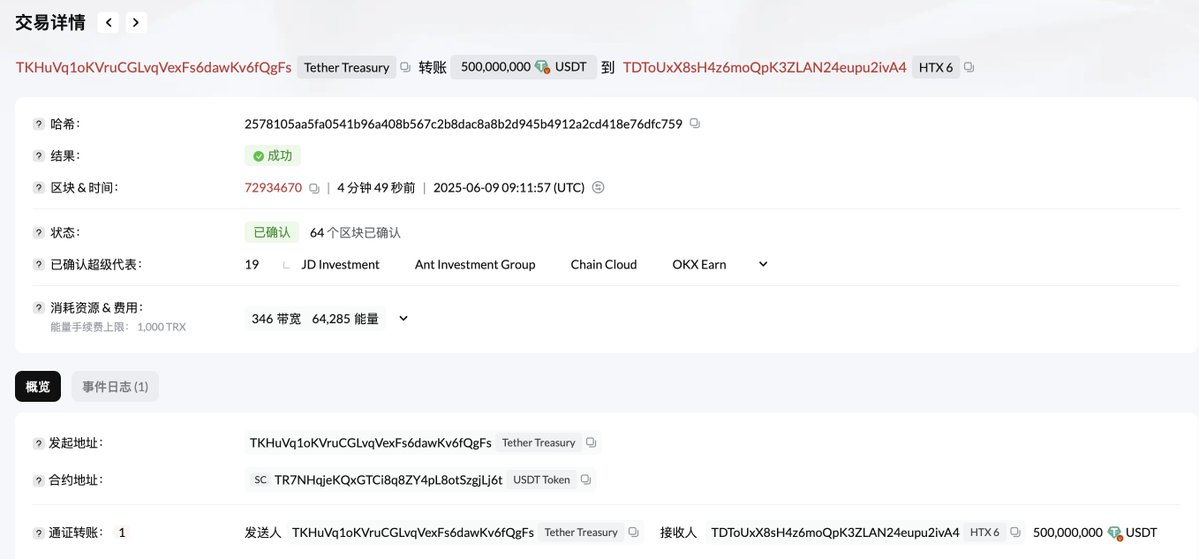Copy HTX 6 address in header line
Viewport: 1199px width, 559px height.
969,67
